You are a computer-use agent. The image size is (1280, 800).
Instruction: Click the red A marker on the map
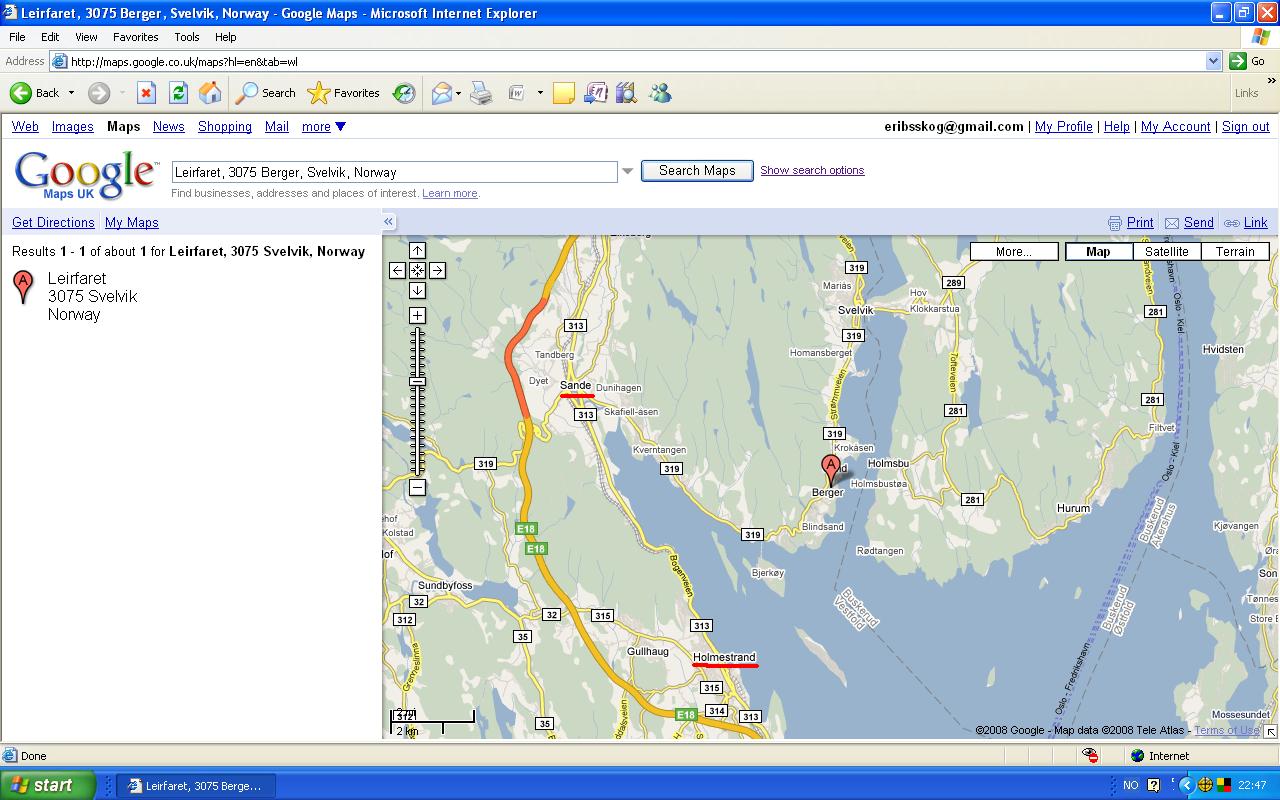830,468
